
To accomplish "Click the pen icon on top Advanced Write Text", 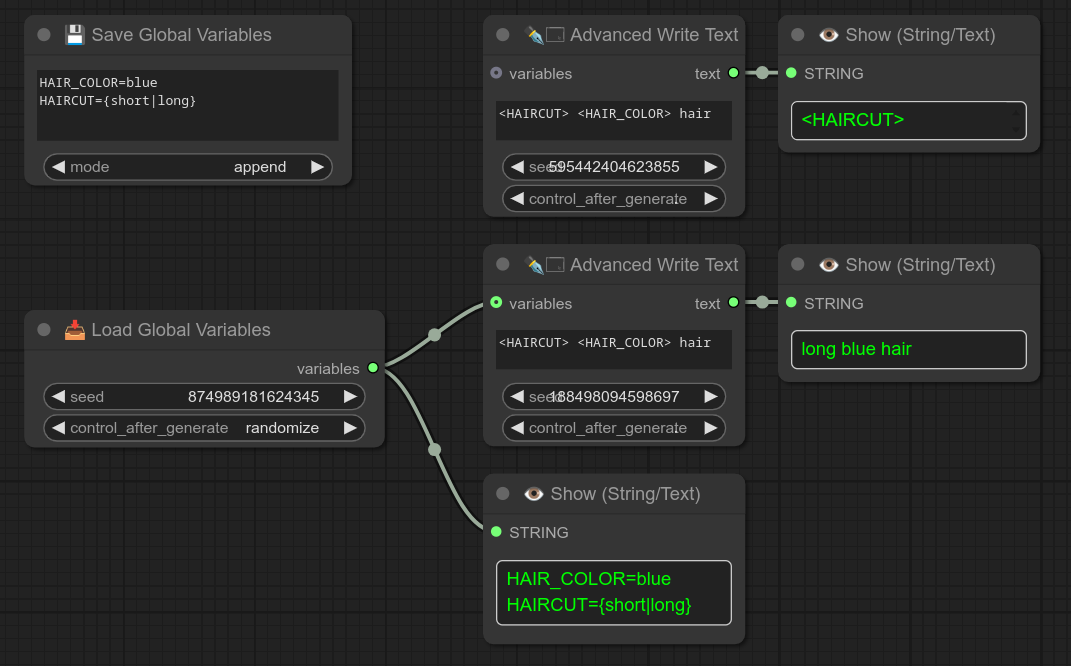I will pos(534,35).
